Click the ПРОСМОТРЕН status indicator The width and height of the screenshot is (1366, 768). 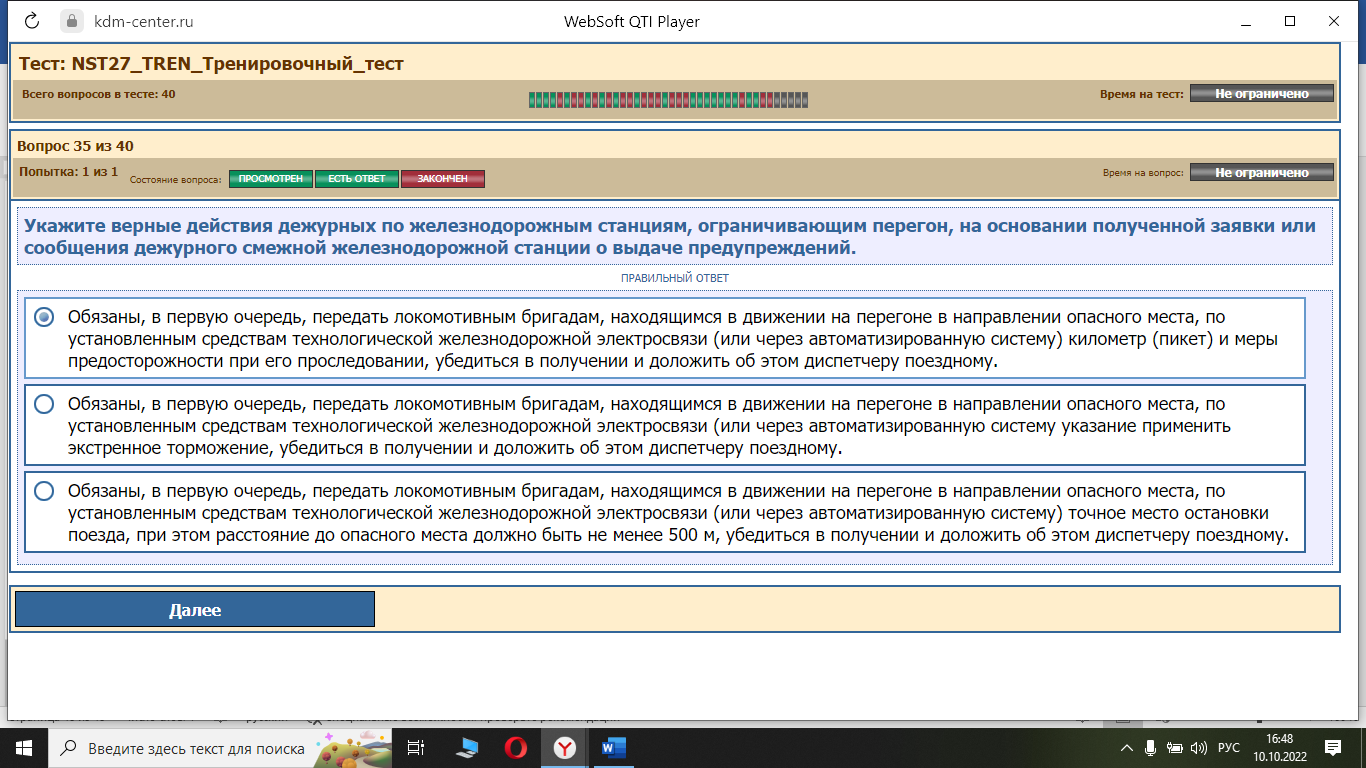pyautogui.click(x=271, y=179)
